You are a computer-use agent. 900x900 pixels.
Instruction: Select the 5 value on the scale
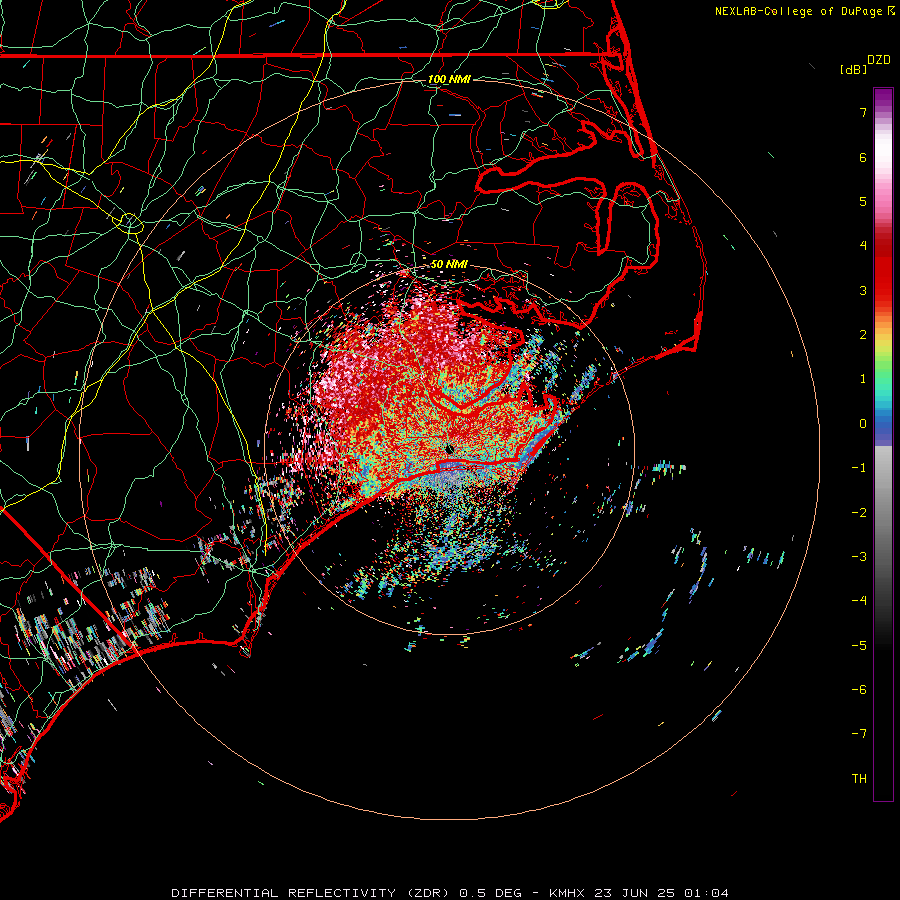click(863, 201)
